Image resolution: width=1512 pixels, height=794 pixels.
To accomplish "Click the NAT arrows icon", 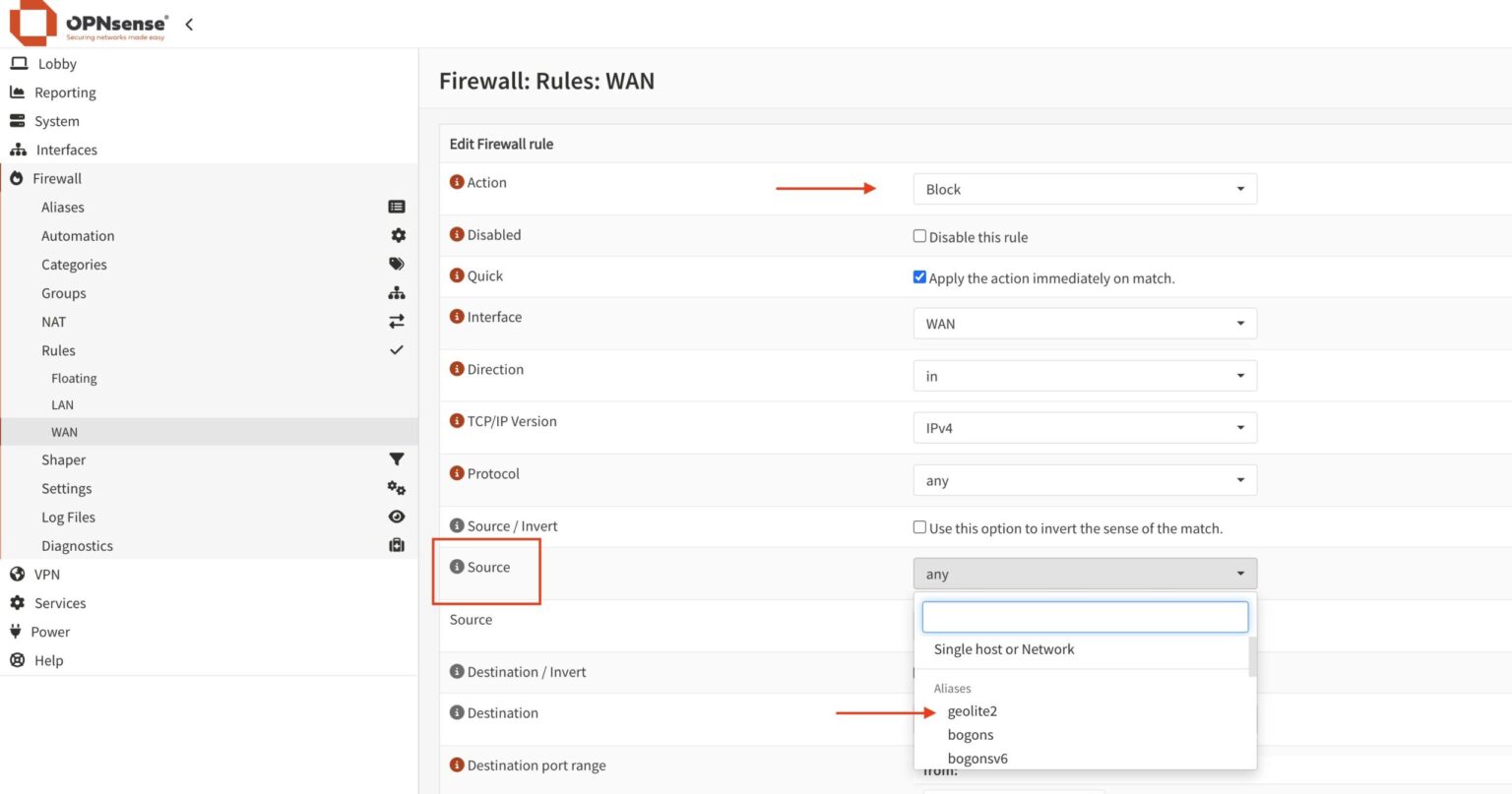I will pos(396,321).
